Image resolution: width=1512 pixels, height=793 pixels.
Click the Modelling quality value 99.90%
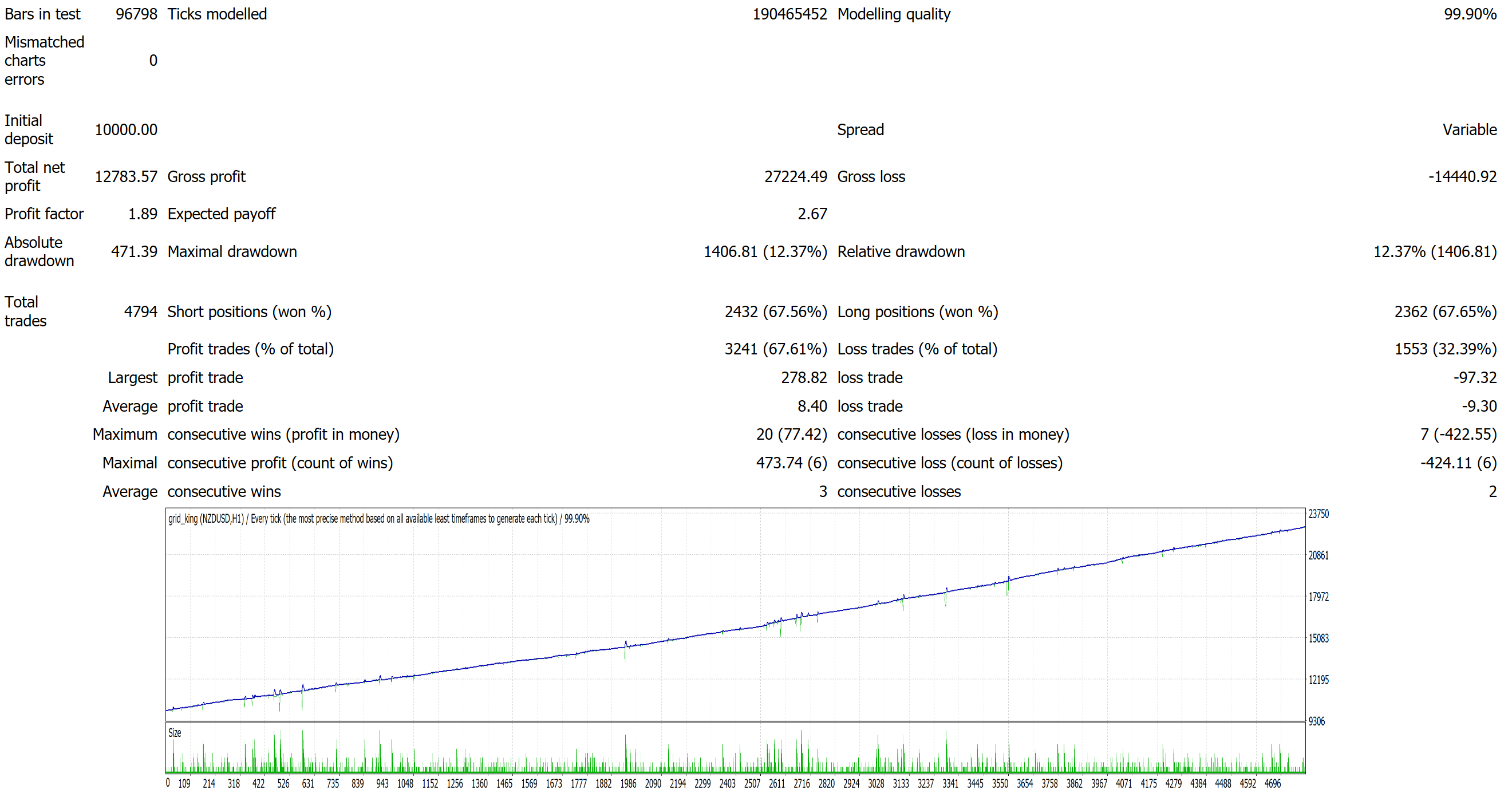pyautogui.click(x=1470, y=14)
